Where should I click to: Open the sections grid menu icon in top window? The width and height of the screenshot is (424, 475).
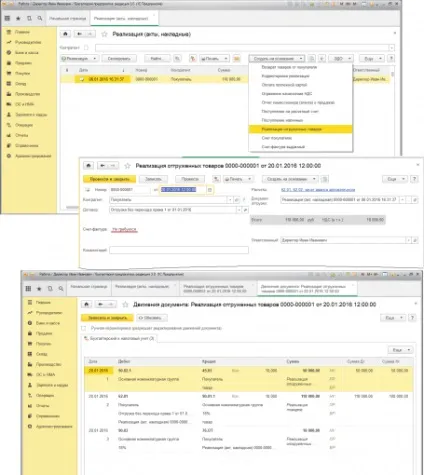pyautogui.click(x=7, y=18)
